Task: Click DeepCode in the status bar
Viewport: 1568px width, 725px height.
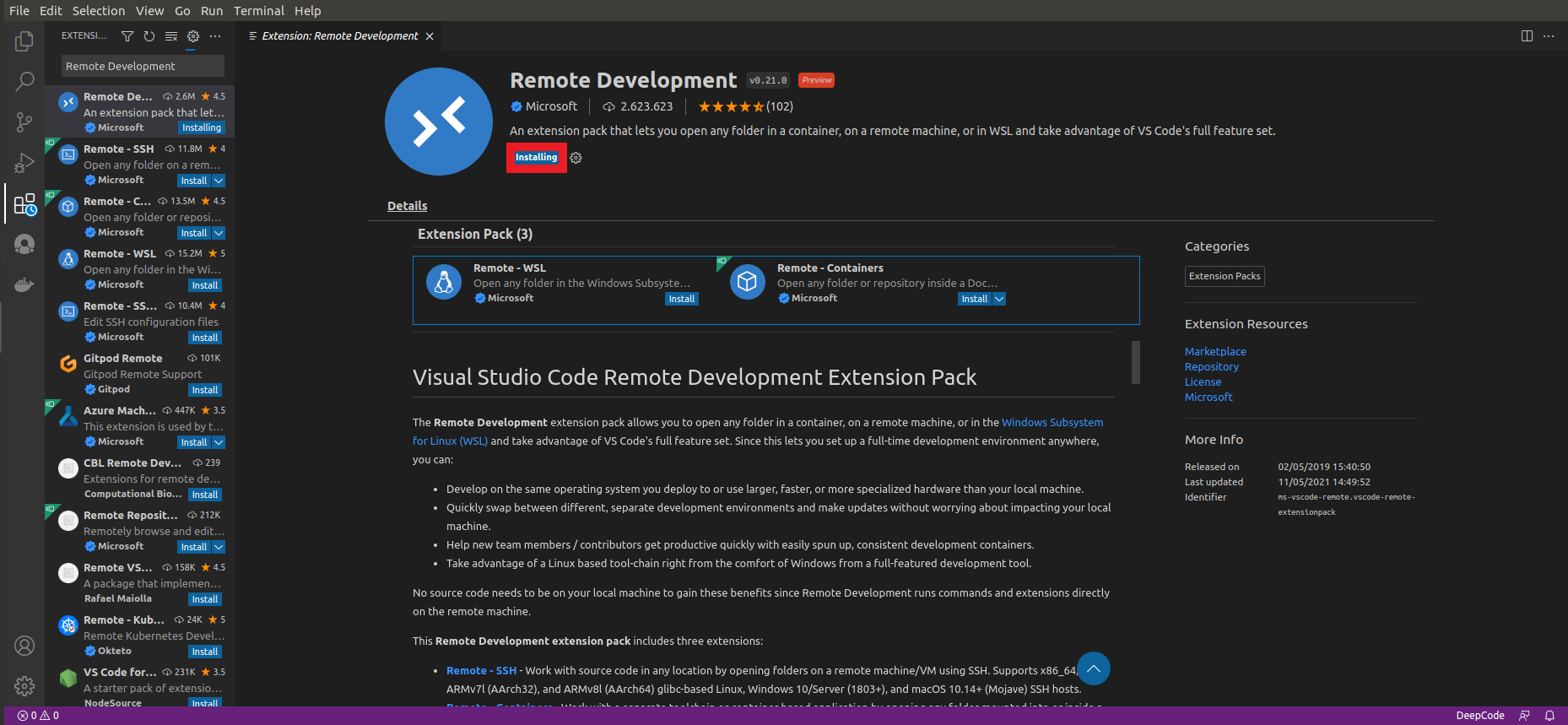Action: click(x=1480, y=716)
